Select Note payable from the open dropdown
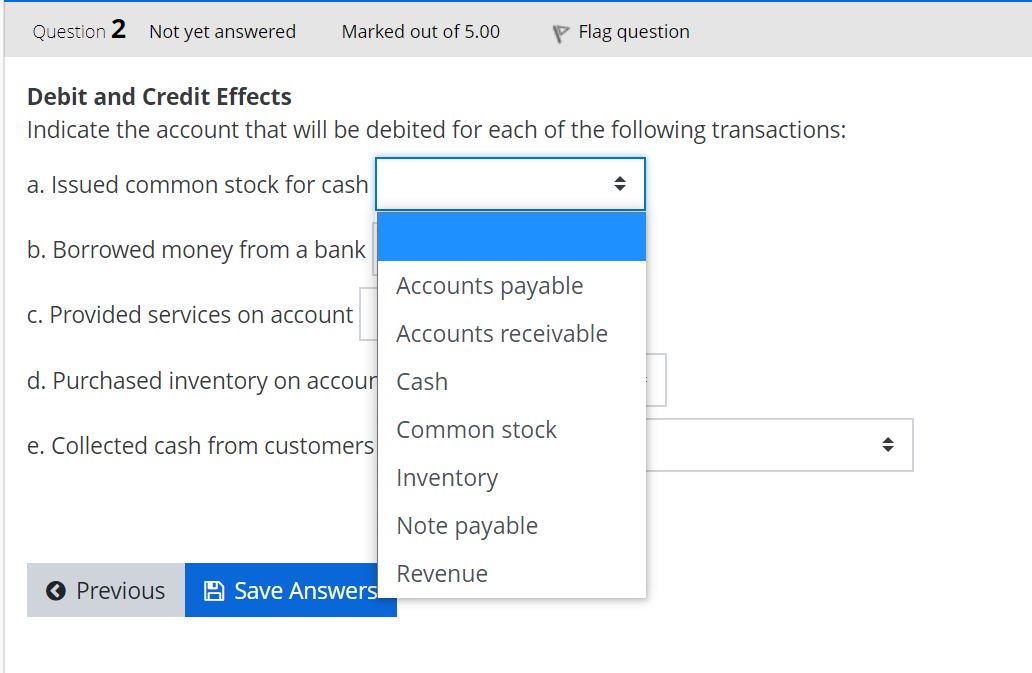This screenshot has height=673, width=1032. [x=467, y=525]
